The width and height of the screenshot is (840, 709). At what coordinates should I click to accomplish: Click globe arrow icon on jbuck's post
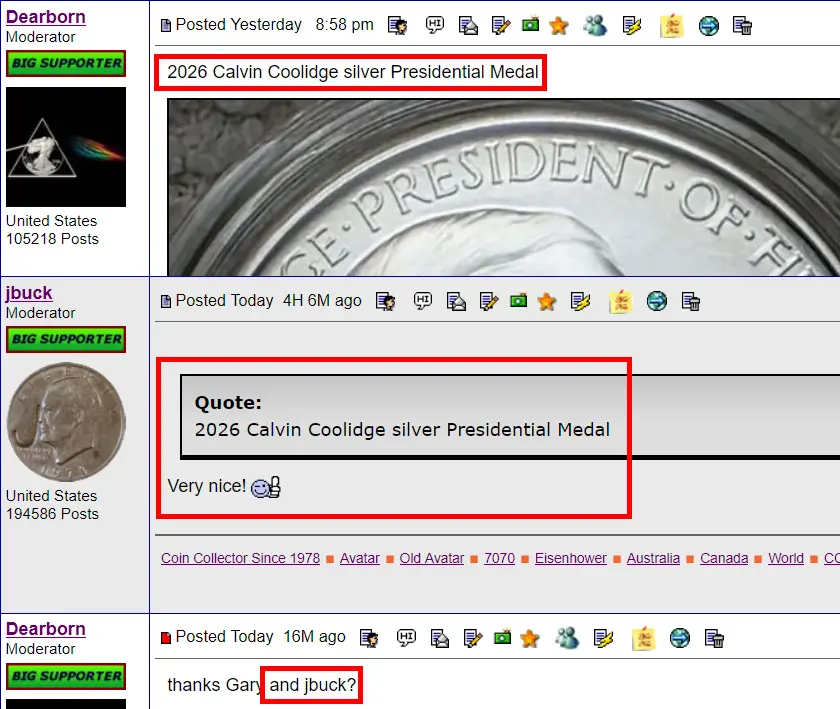point(657,301)
